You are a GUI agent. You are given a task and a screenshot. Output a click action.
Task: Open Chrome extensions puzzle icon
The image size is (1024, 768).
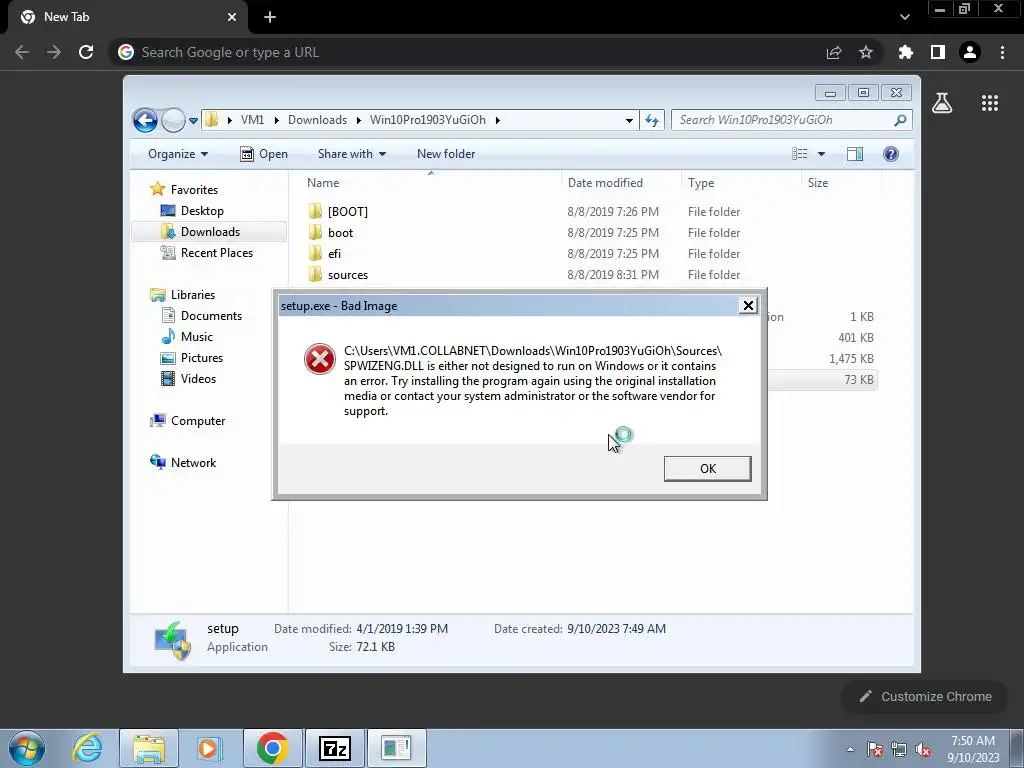click(905, 52)
